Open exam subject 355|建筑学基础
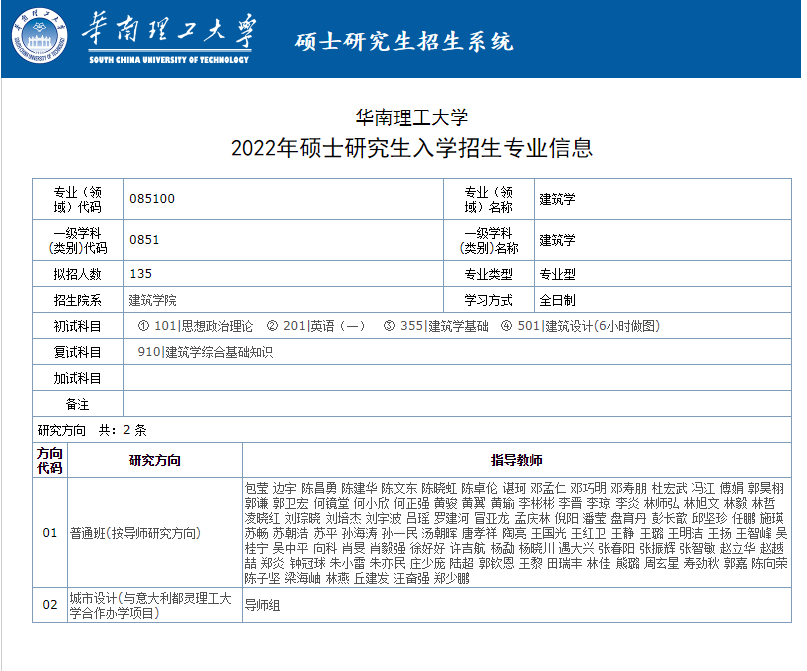Viewport: 807px width, 671px height. pyautogui.click(x=444, y=326)
